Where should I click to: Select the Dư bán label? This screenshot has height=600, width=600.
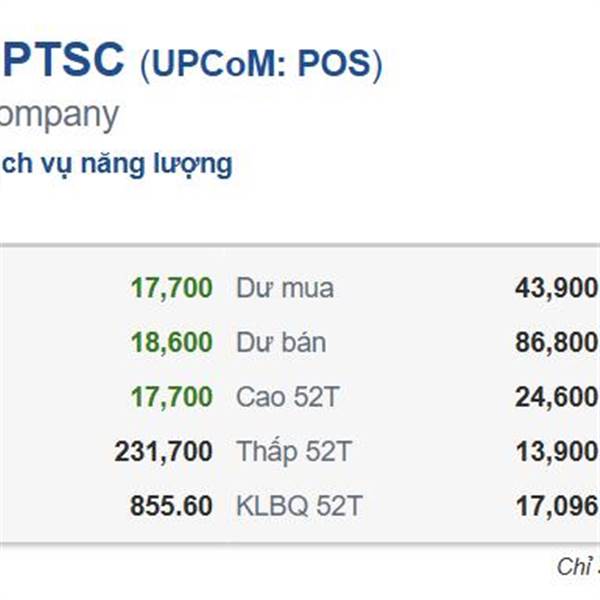click(281, 343)
